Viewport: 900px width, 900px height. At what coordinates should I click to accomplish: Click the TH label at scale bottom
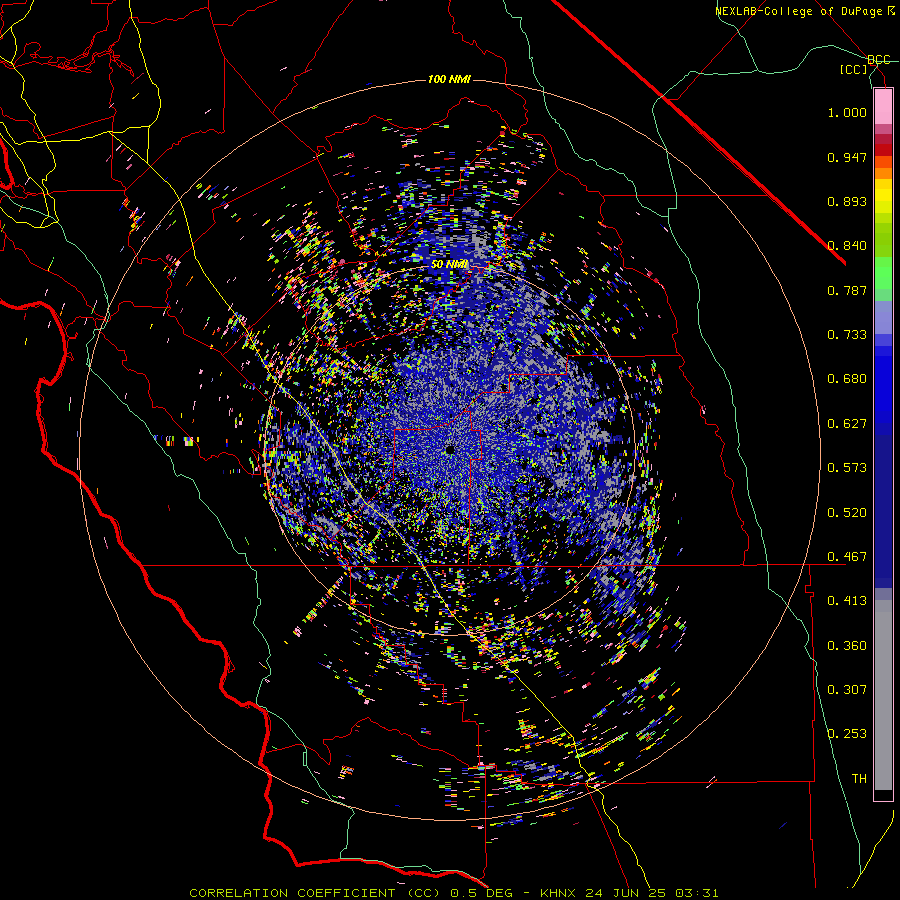click(859, 779)
